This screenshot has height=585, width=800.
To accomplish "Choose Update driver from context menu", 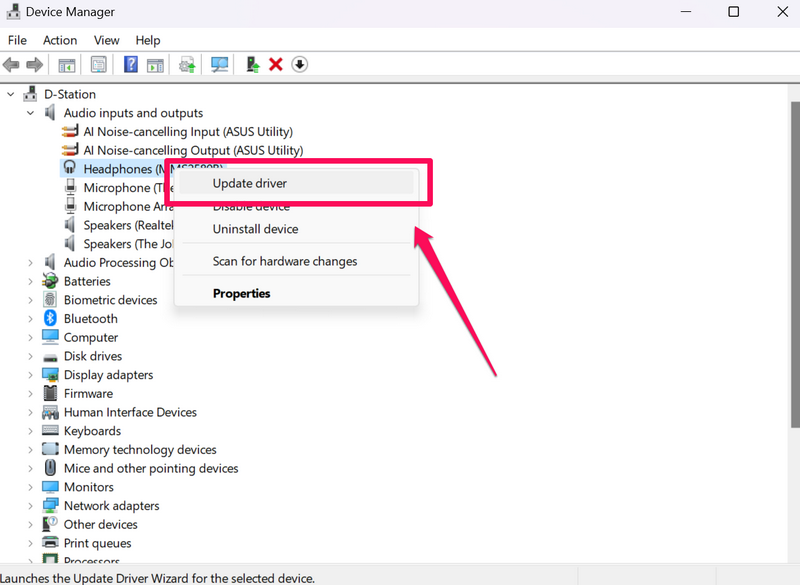I will coord(250,183).
